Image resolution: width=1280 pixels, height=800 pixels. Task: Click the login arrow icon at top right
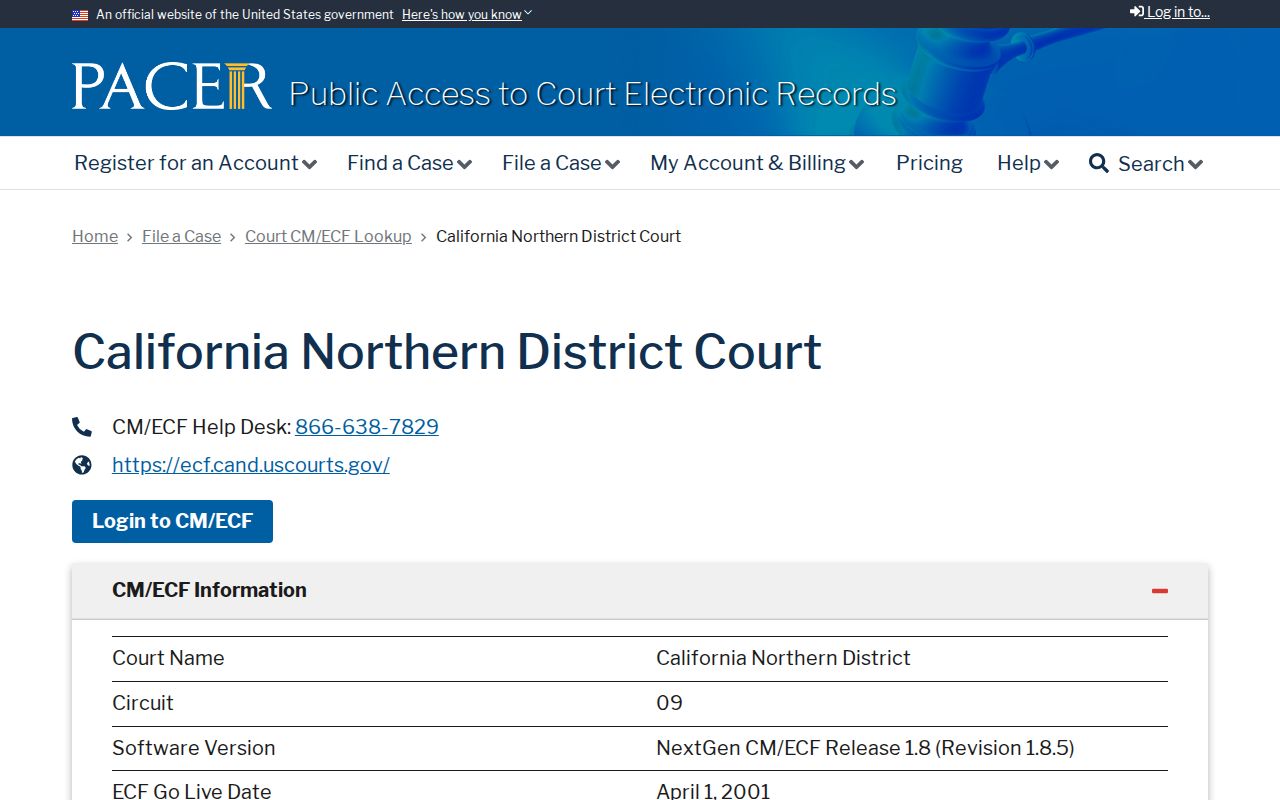pos(1137,12)
